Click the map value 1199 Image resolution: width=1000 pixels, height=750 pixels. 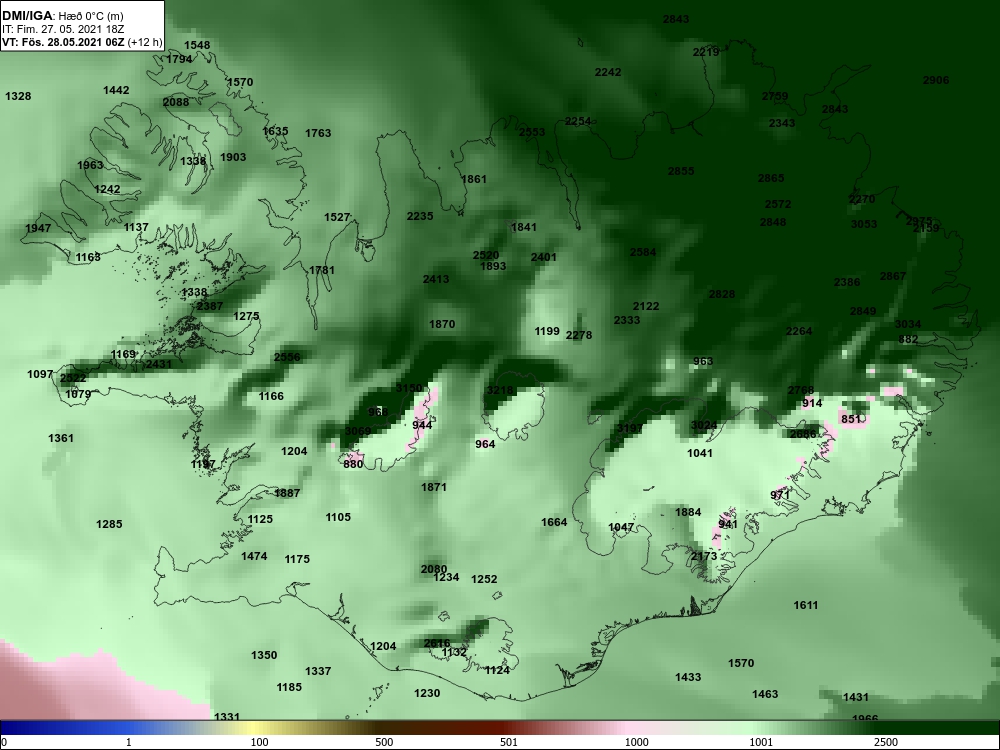(x=547, y=332)
